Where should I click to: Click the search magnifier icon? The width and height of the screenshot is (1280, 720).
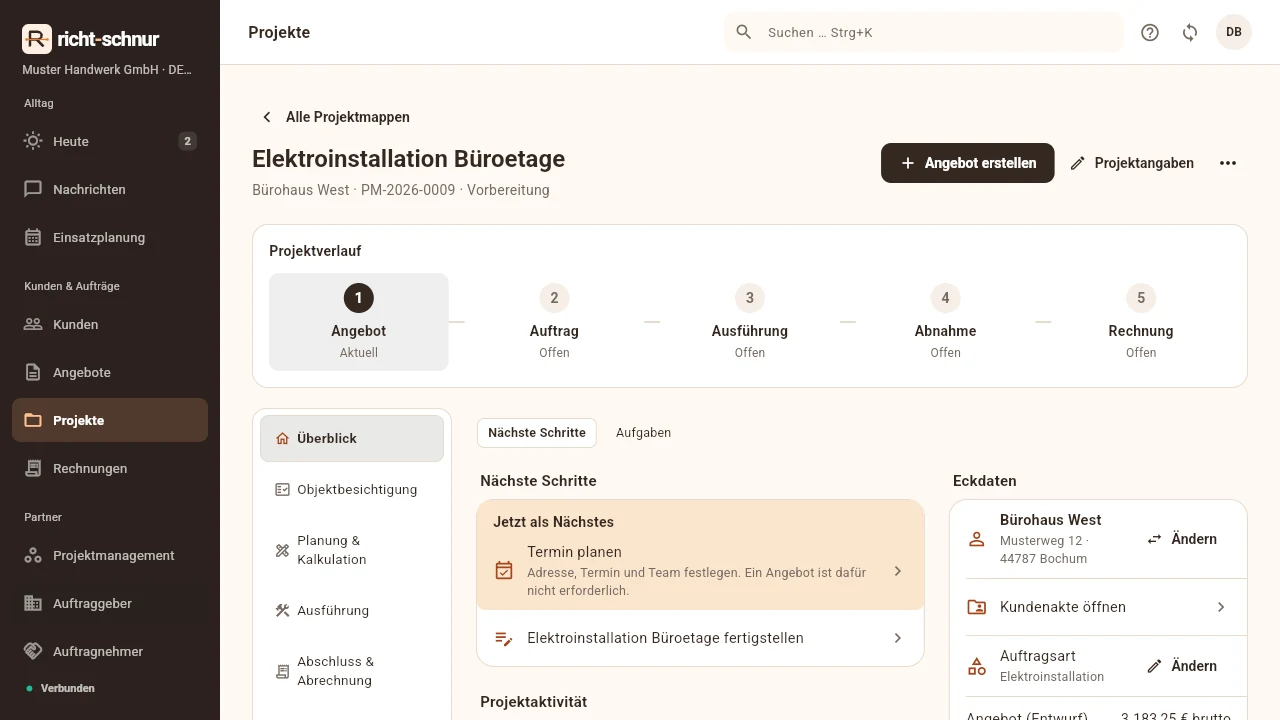744,32
